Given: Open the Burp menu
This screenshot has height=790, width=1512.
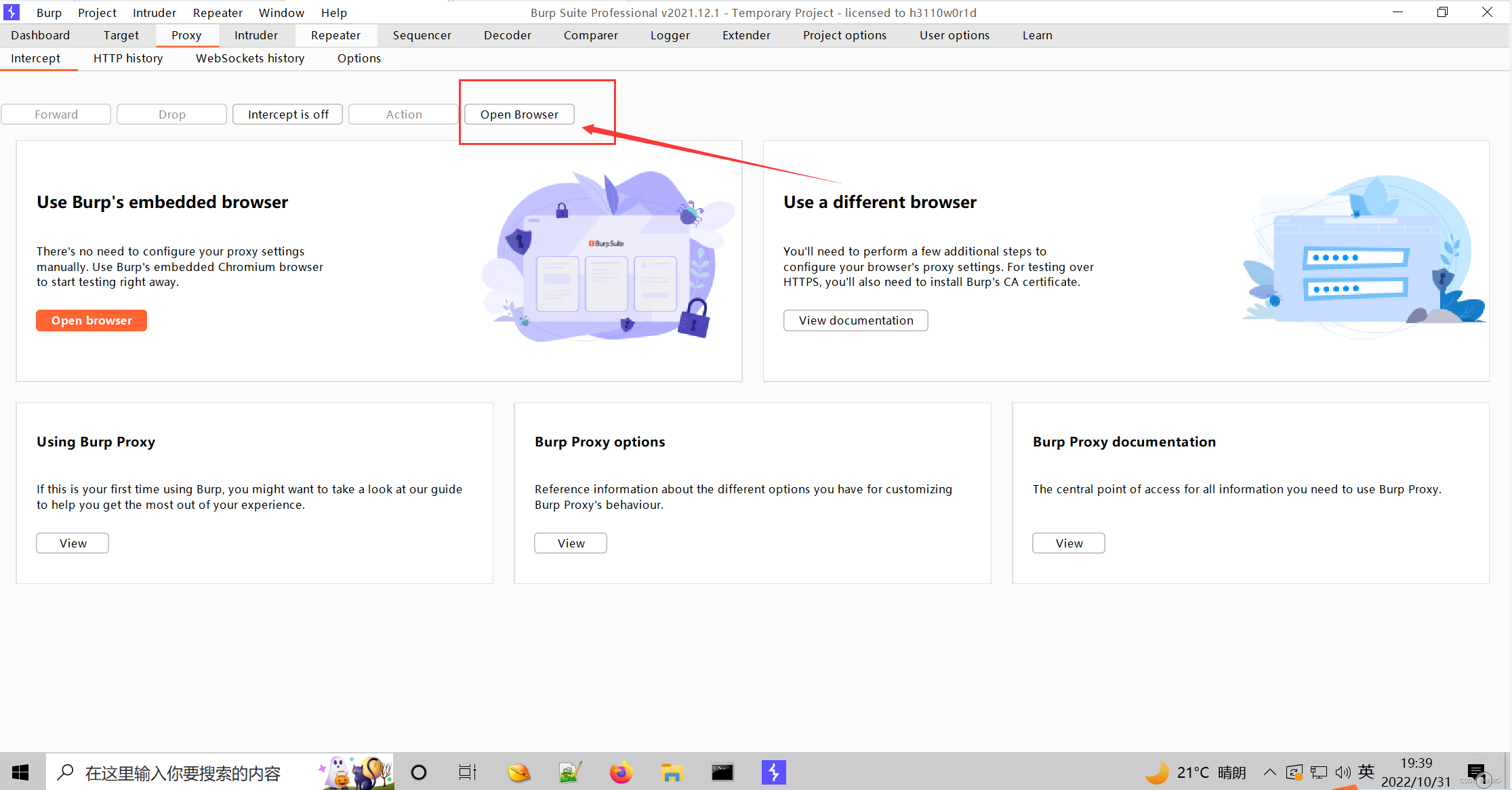Looking at the screenshot, I should [49, 13].
